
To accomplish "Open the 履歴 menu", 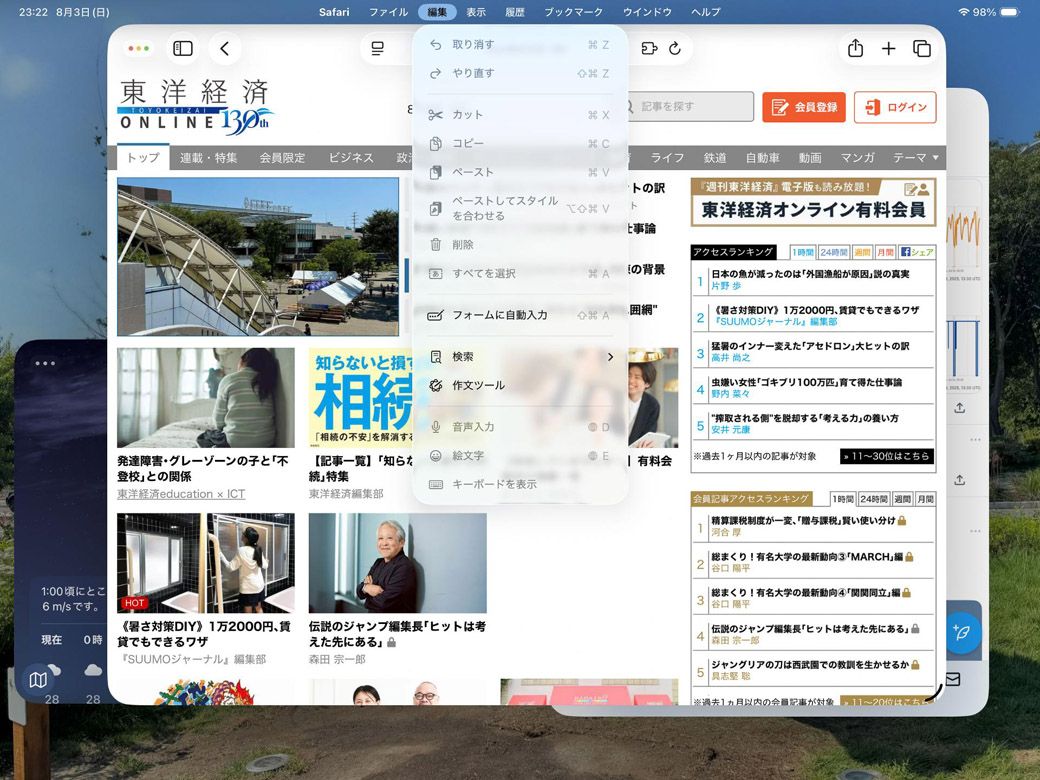I will pyautogui.click(x=515, y=12).
